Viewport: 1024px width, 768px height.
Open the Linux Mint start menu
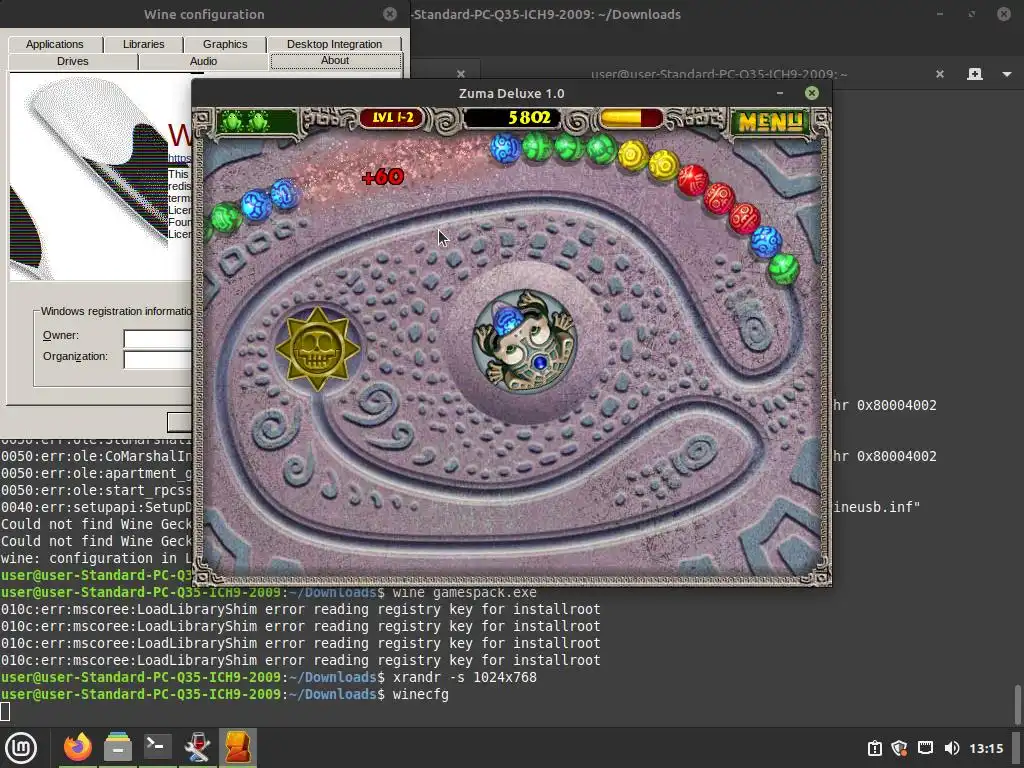pos(21,748)
